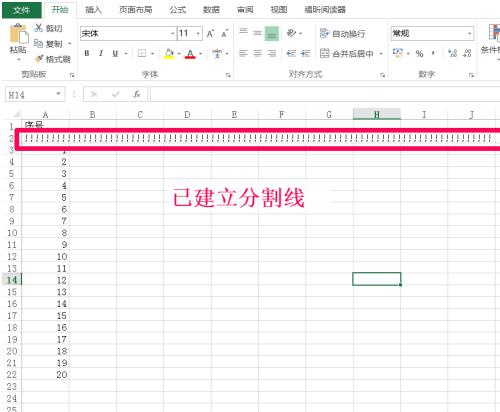The width and height of the screenshot is (500, 412).
Task: Select row 14 header
Action: point(12,279)
